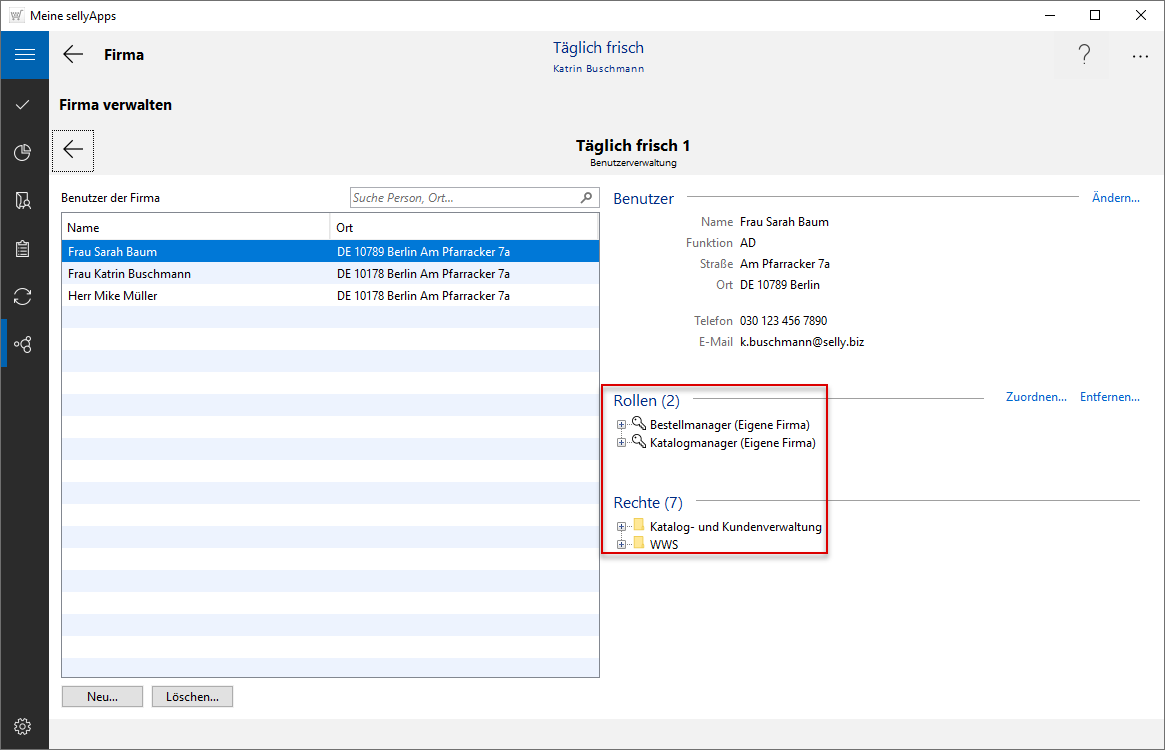Open the settings gear icon
Image resolution: width=1165 pixels, height=750 pixels.
pyautogui.click(x=24, y=726)
